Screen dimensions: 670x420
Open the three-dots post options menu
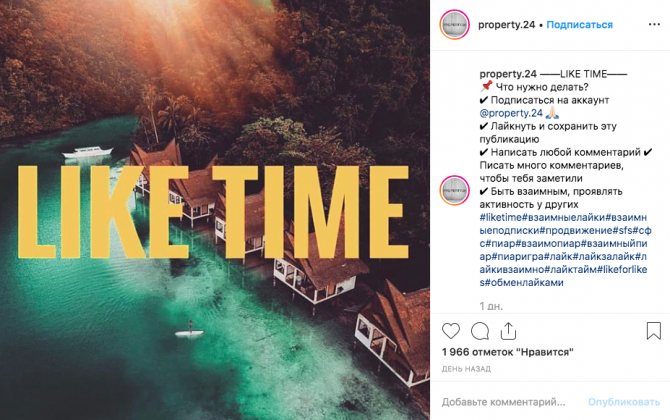[x=654, y=24]
